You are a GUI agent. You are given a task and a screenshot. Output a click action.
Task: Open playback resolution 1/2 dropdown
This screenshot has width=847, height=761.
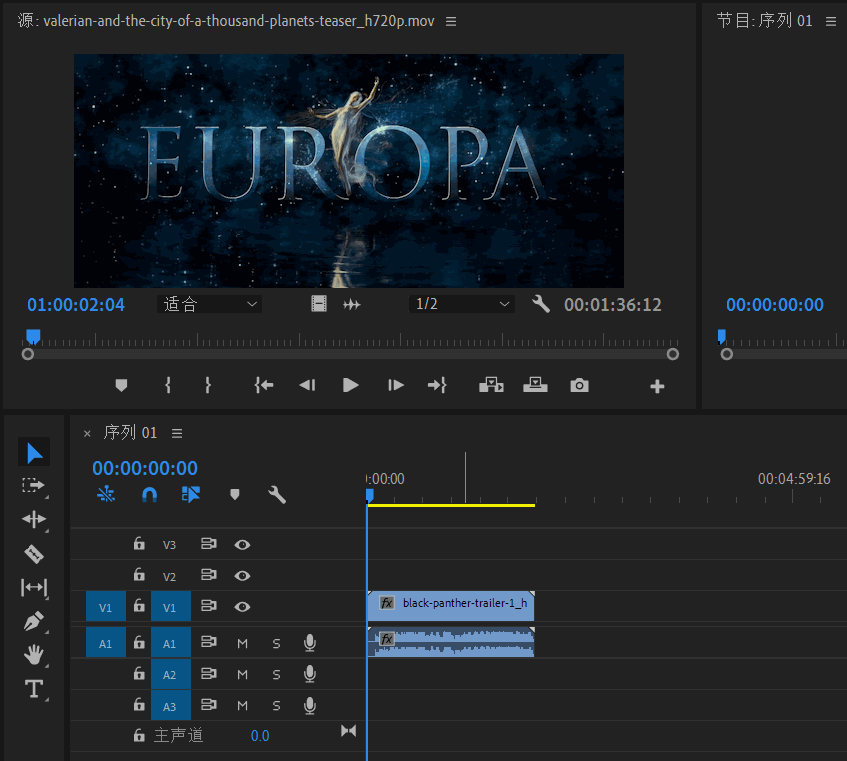click(461, 304)
